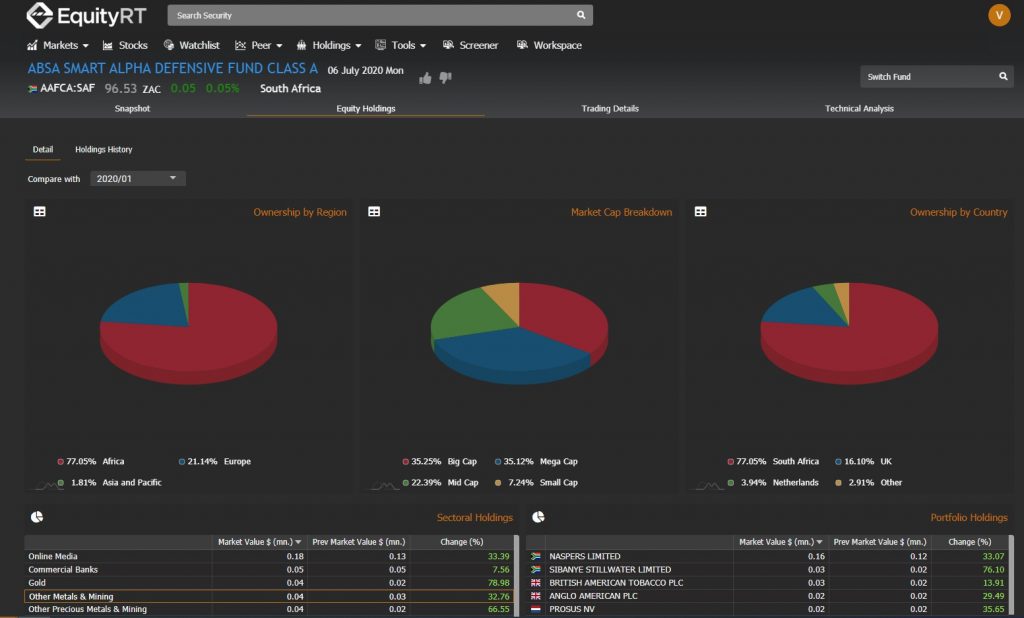Viewport: 1024px width, 618px height.
Task: Click the flag icon beside SIBANYE STILLWATER LIMITED
Action: pos(536,570)
